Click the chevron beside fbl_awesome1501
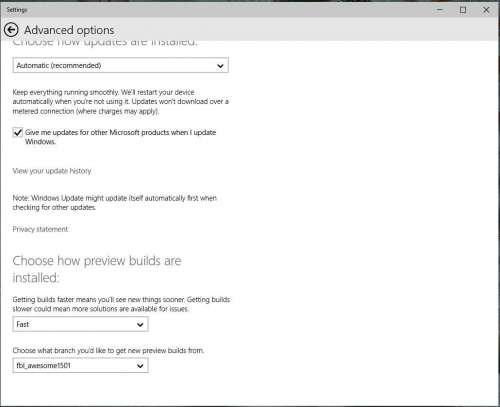The height and width of the screenshot is (407, 500). tap(140, 366)
